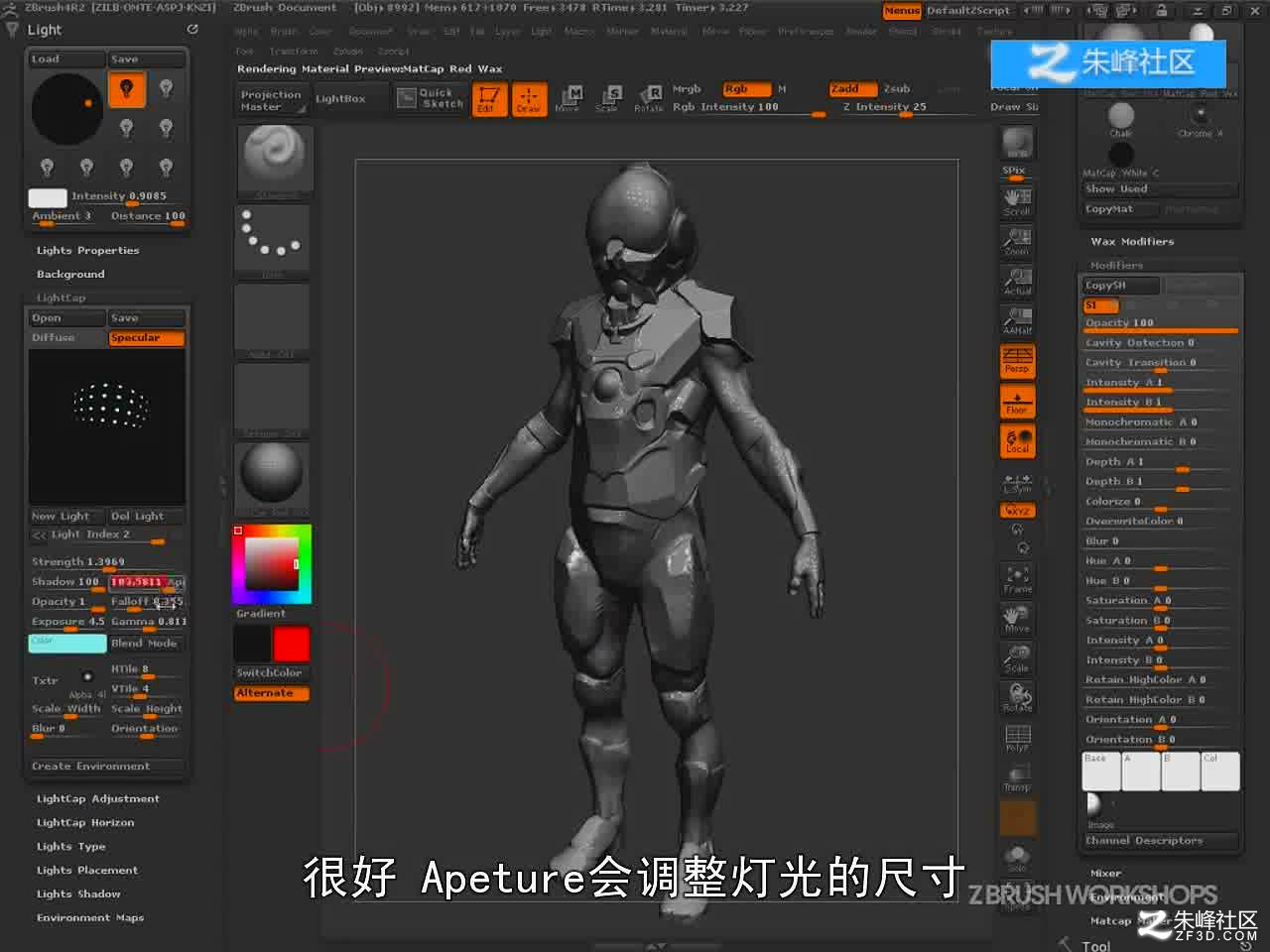Click CopyMat button
1270x952 pixels.
1121,209
